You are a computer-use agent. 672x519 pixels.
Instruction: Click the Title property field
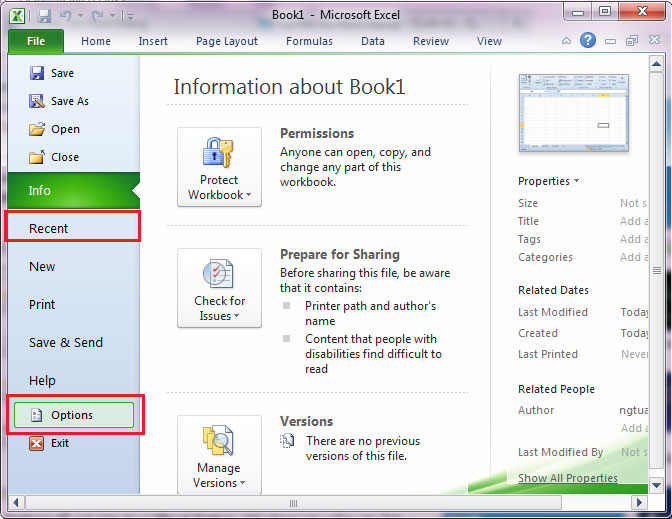(x=633, y=221)
